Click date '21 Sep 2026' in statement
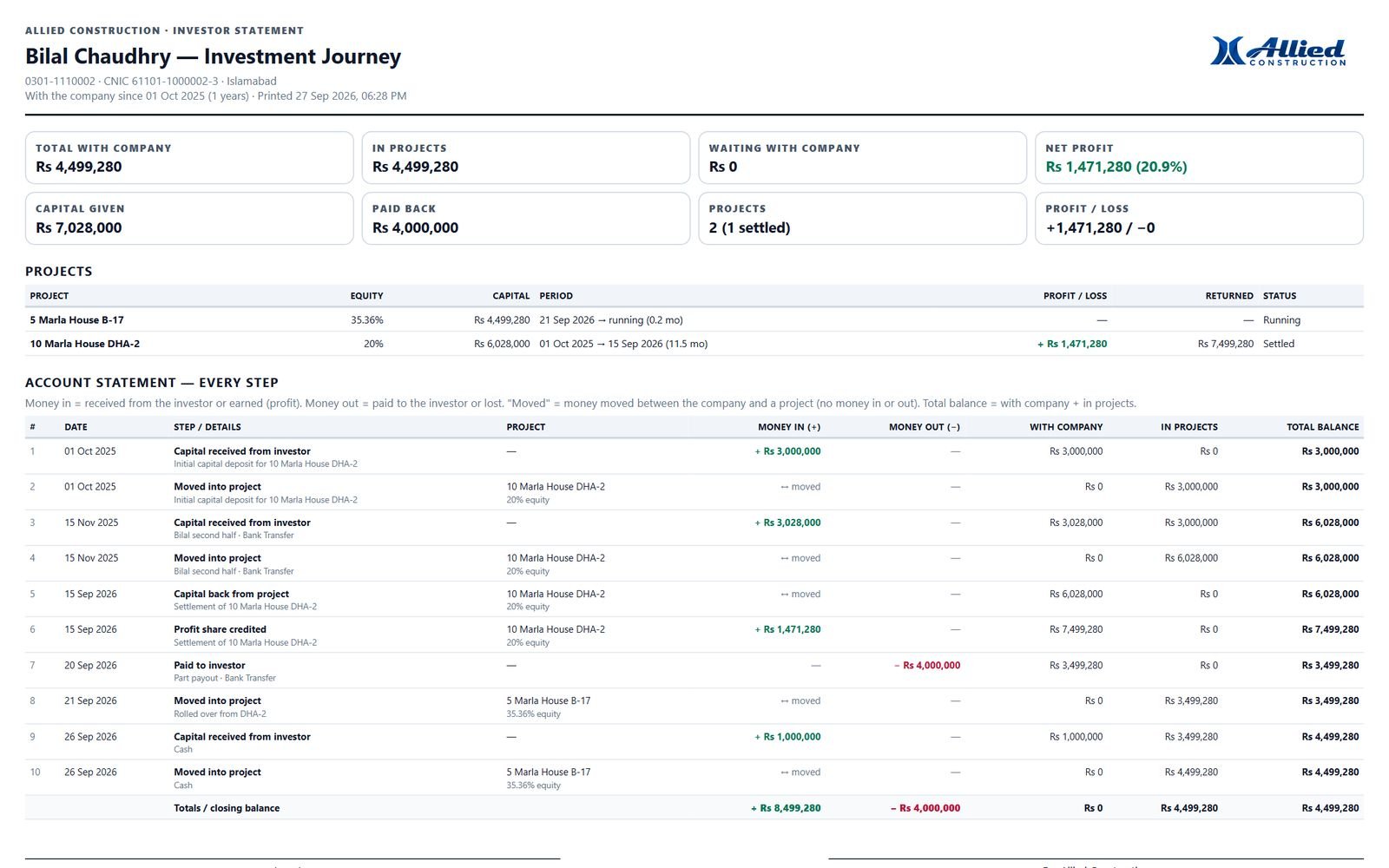This screenshot has height=868, width=1389. pyautogui.click(x=90, y=701)
